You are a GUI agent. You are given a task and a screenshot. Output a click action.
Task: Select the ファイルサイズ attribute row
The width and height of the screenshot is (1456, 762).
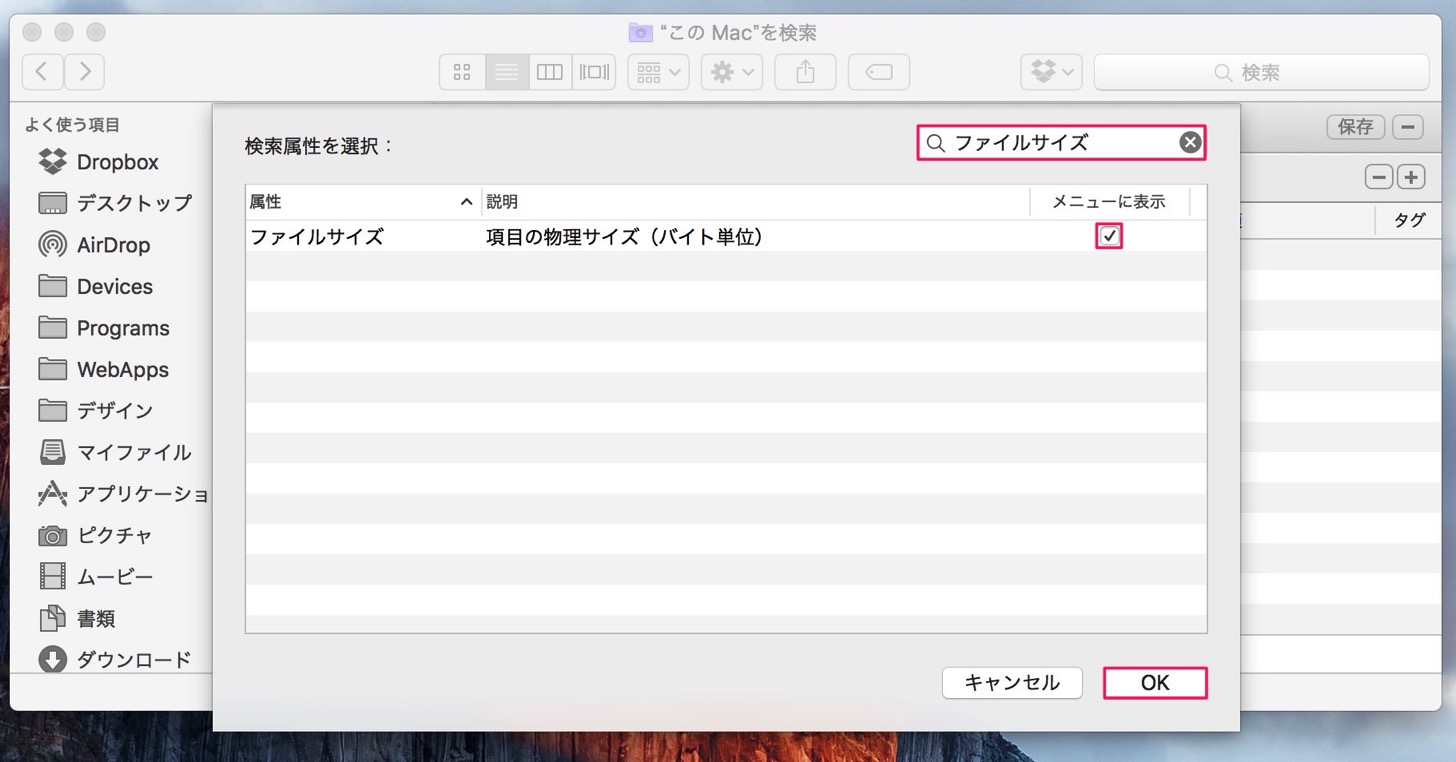(726, 237)
